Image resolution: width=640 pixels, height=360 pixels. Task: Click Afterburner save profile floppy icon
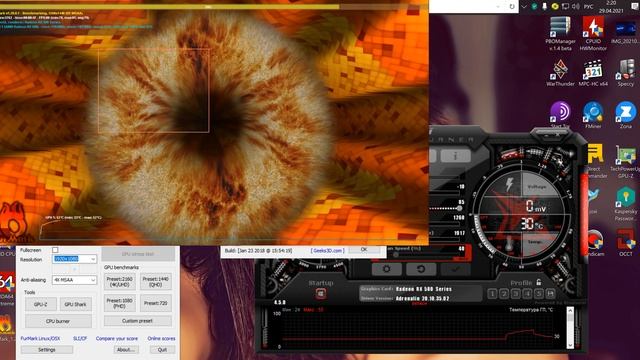coord(551,293)
